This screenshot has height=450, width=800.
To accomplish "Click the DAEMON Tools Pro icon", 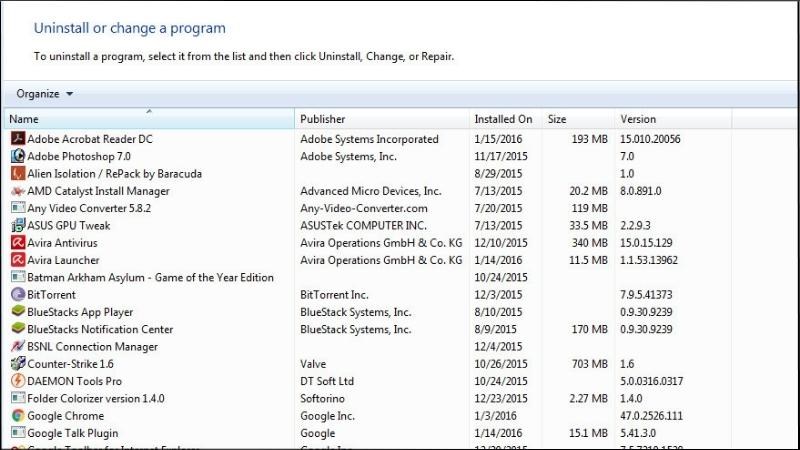I will [17, 381].
